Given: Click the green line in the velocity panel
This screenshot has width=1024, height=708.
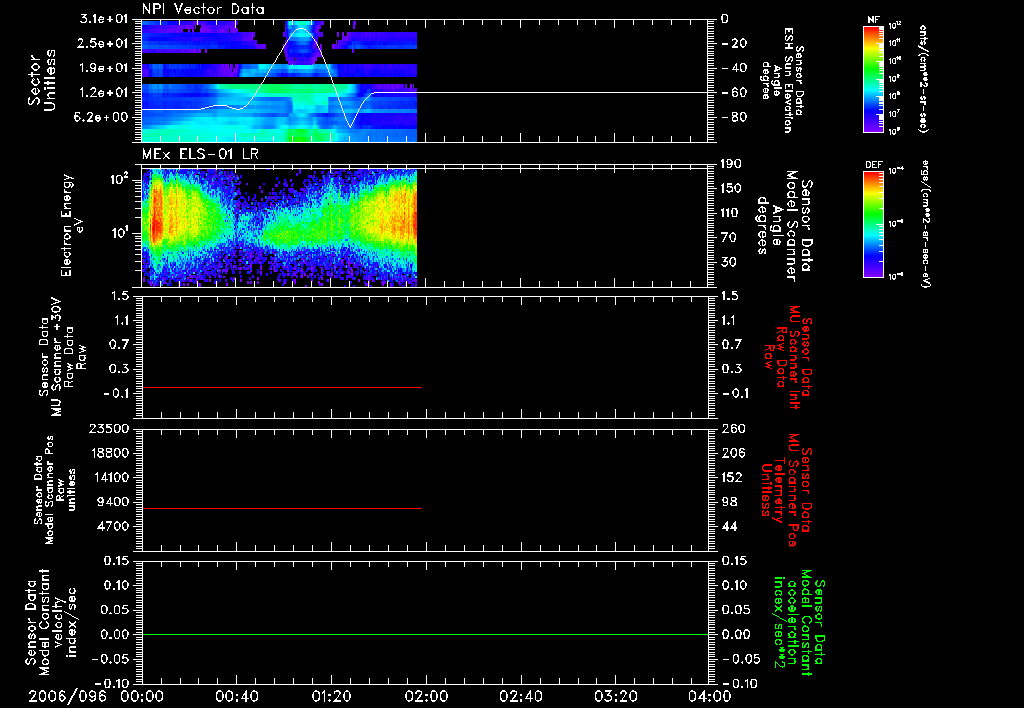Looking at the screenshot, I should 425,634.
